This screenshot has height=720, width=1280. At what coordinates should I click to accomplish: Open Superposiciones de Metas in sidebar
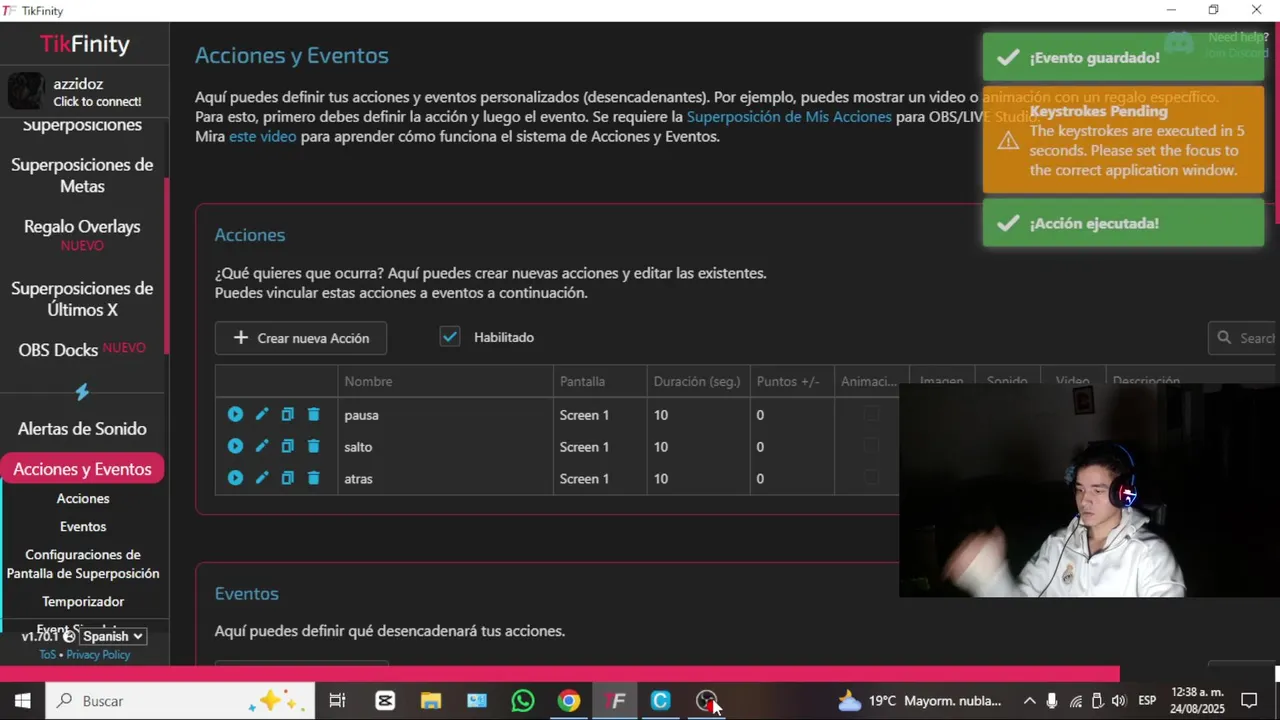coord(82,175)
